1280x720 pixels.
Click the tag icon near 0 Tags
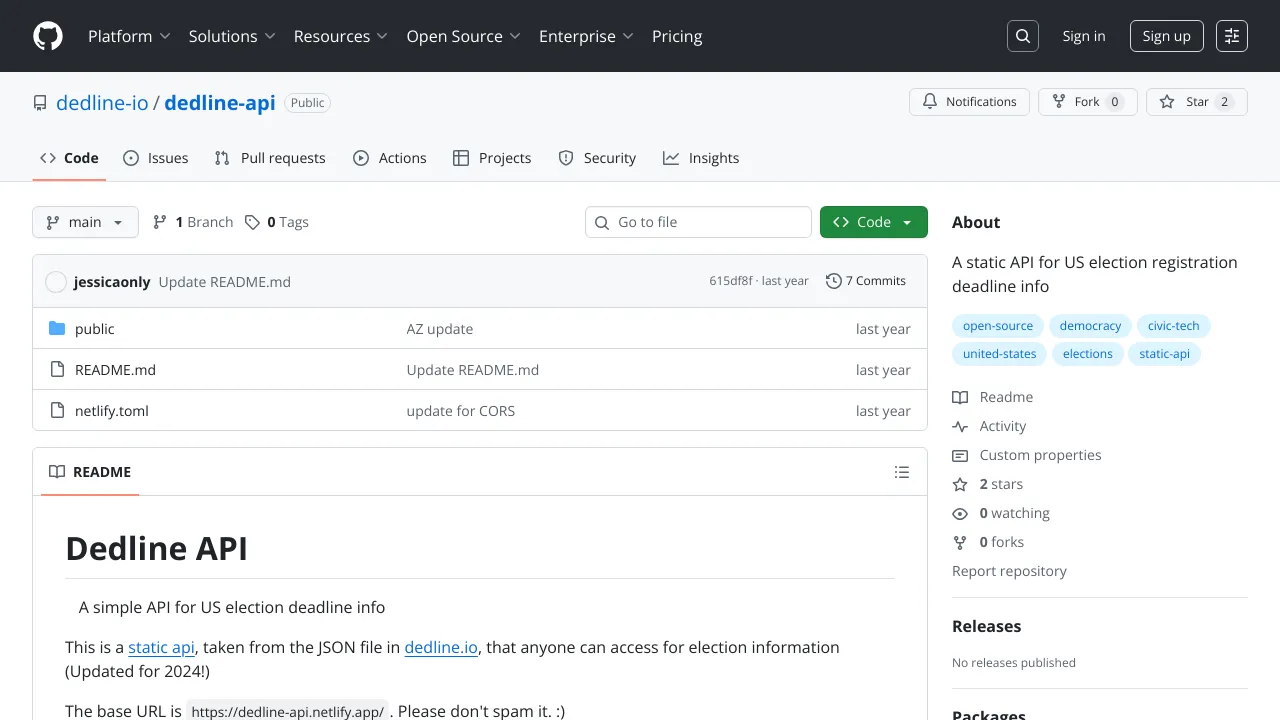coord(253,222)
